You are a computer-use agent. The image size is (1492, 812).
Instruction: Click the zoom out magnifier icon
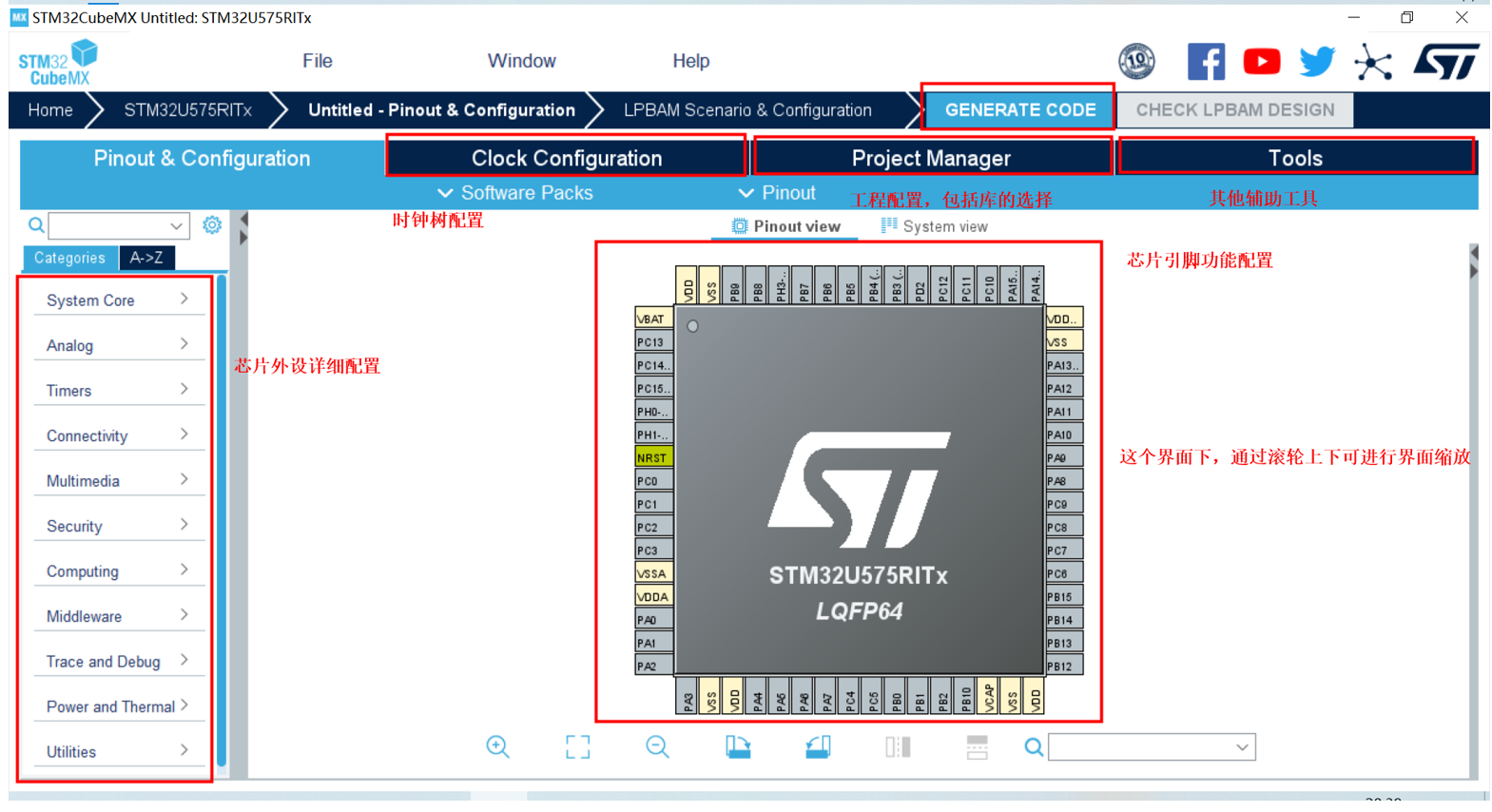tap(657, 747)
